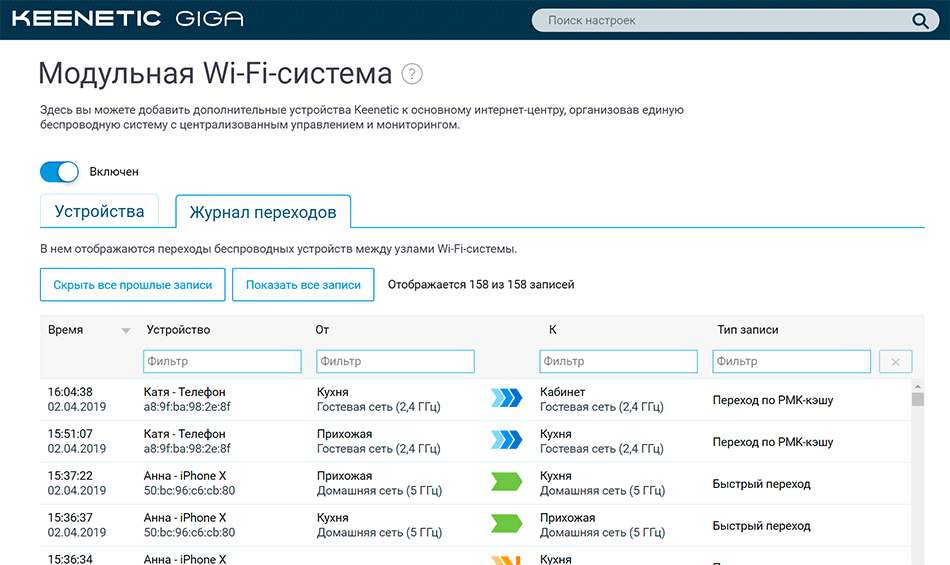The height and width of the screenshot is (565, 950).
Task: Focus the Устройство column filter field
Action: click(222, 362)
